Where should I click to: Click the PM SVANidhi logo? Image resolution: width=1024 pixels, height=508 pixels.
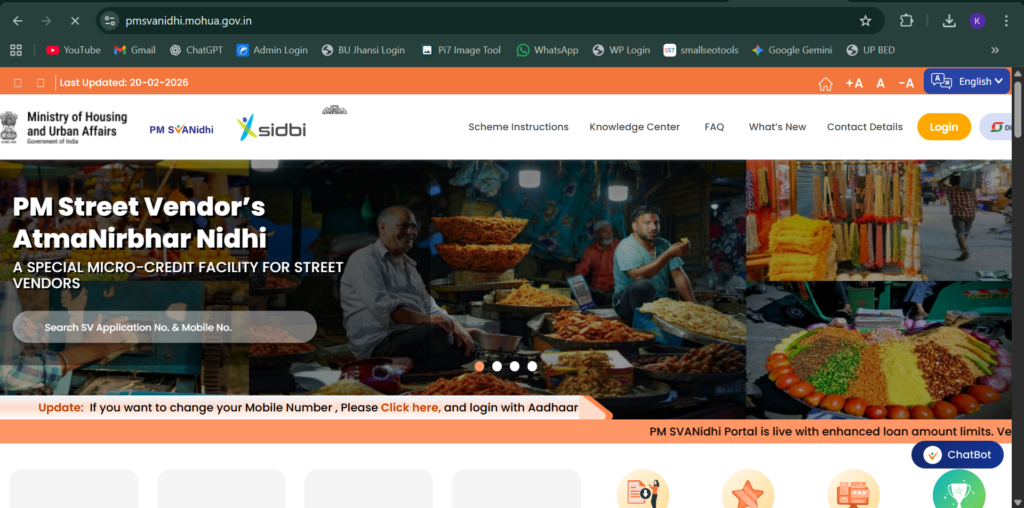[182, 129]
